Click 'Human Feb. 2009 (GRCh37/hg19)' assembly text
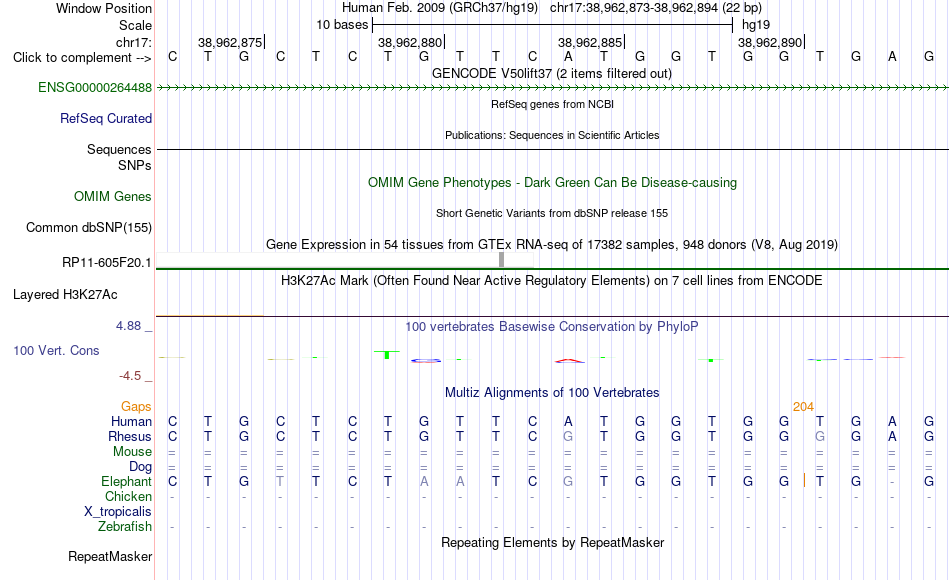 point(440,8)
